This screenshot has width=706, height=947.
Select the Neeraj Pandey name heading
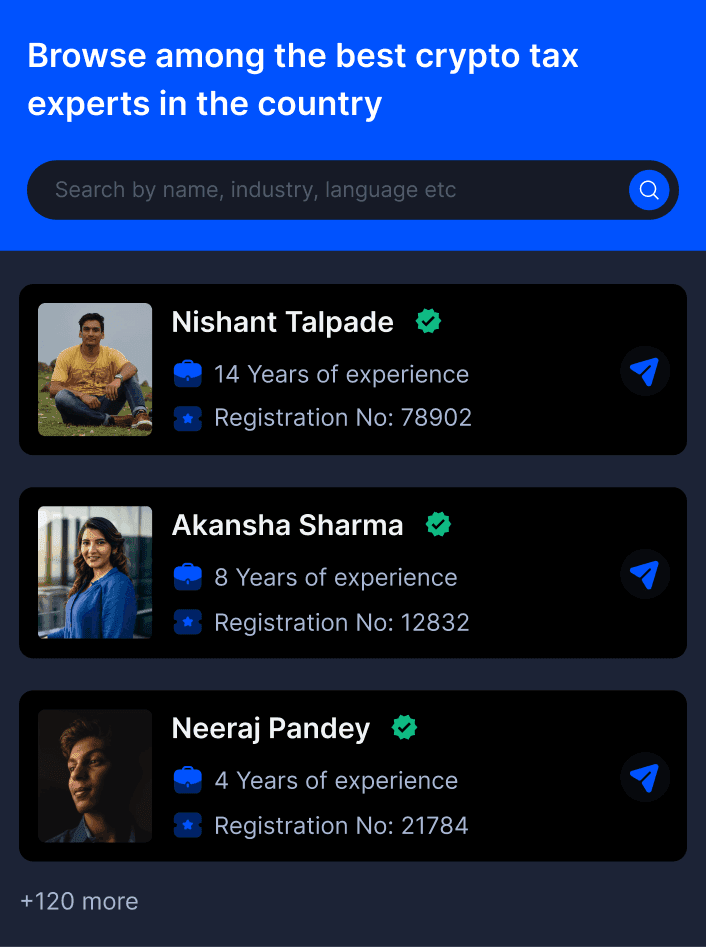click(x=271, y=728)
